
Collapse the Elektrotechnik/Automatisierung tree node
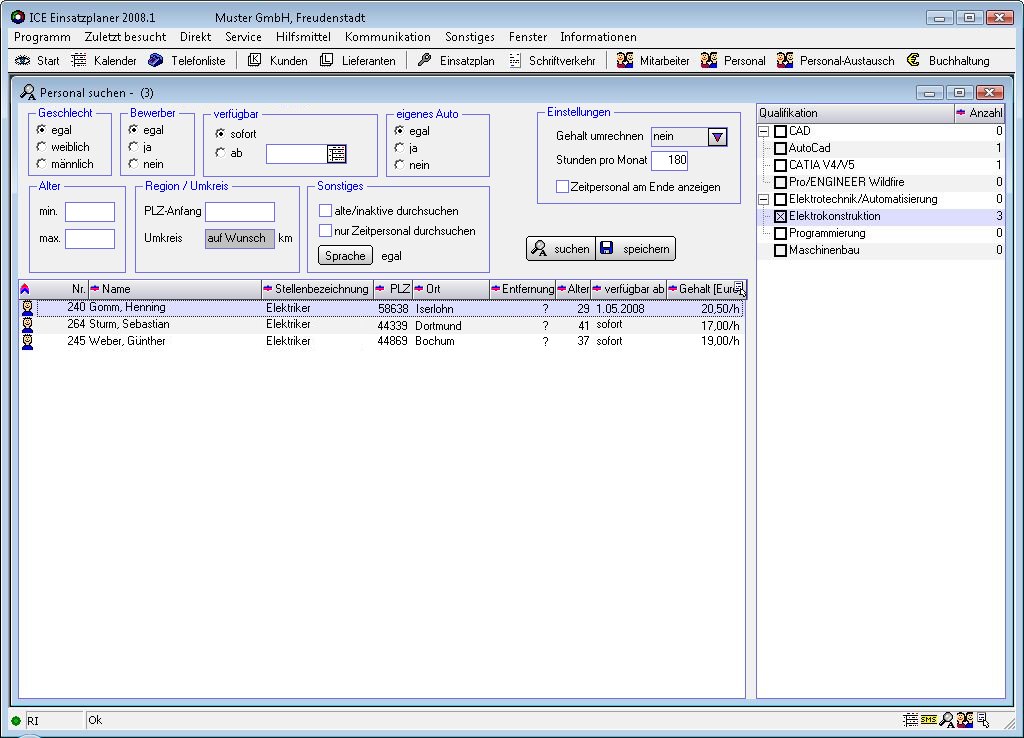(764, 200)
